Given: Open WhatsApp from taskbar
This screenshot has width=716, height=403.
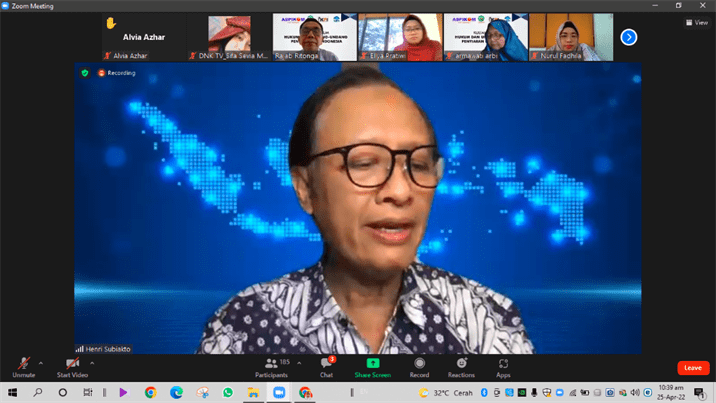Looking at the screenshot, I should tap(228, 393).
